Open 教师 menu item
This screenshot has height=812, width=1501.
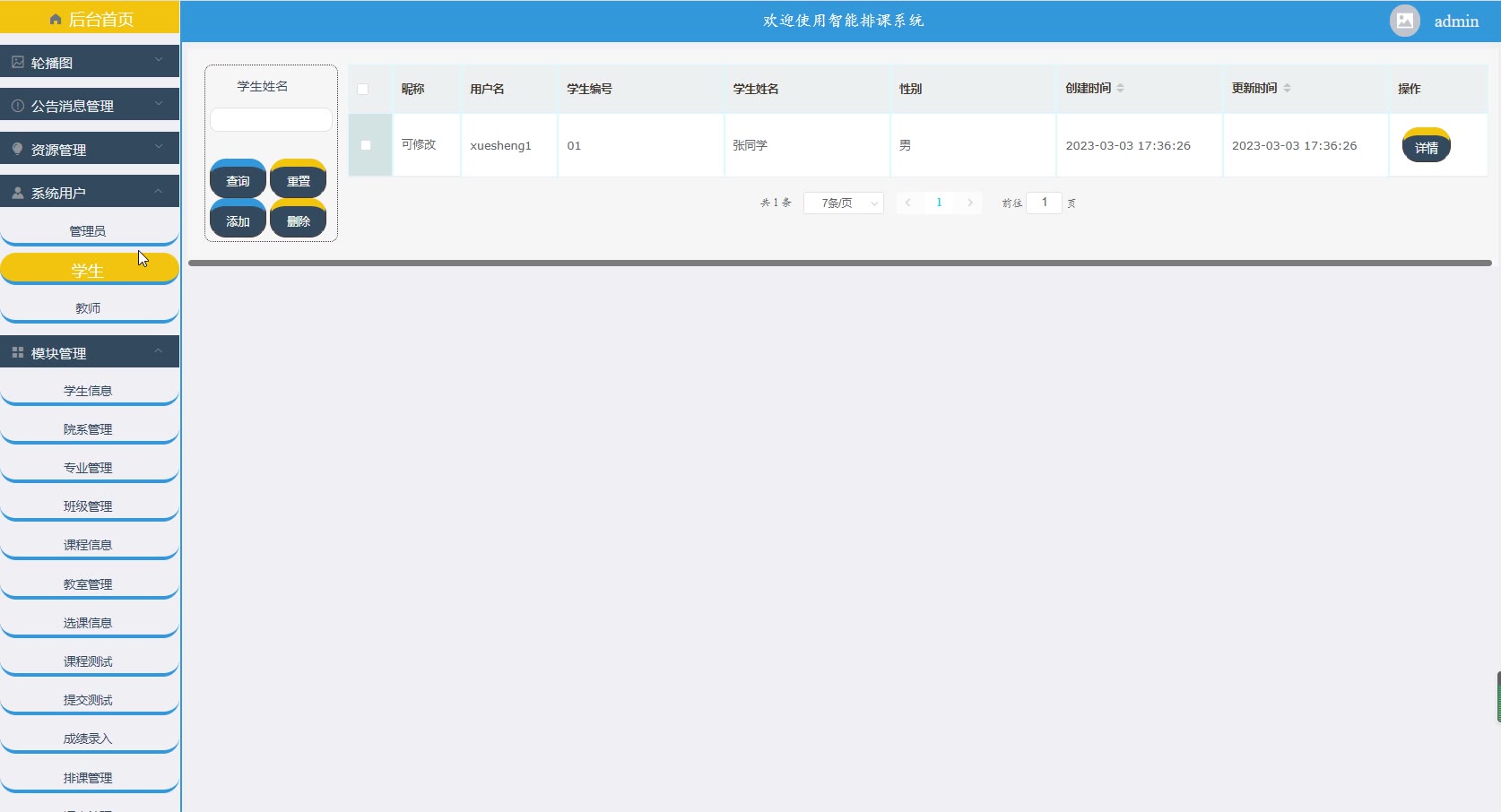[89, 308]
